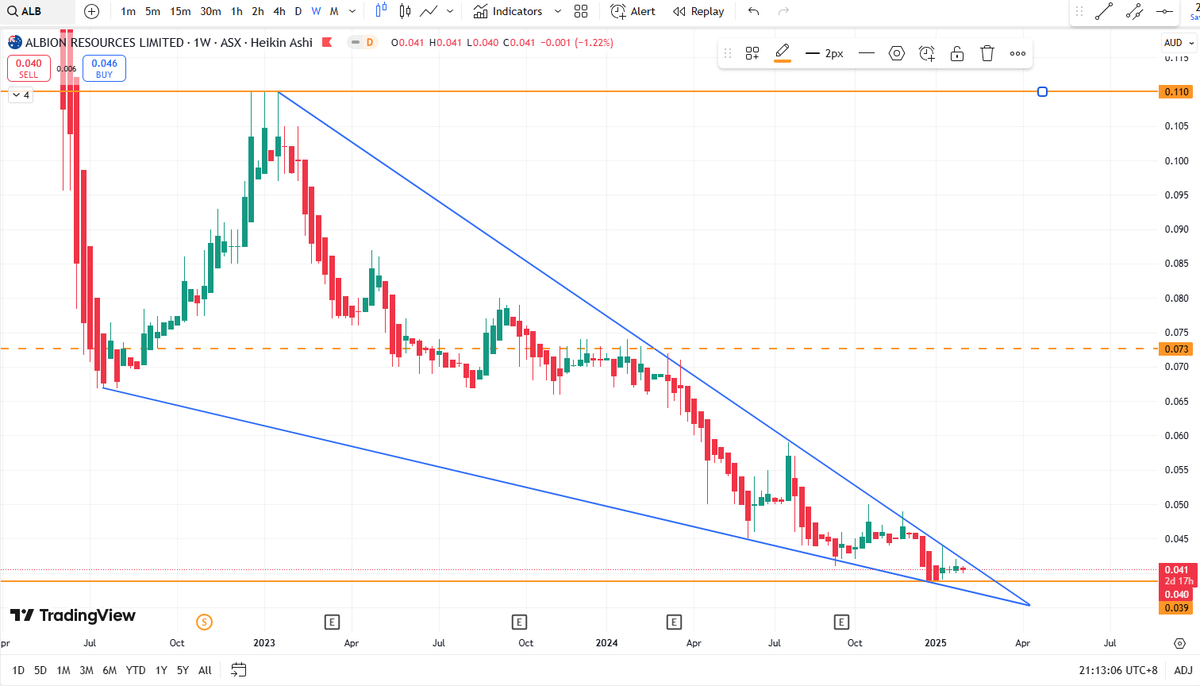Select the 15m timeframe
The height and width of the screenshot is (686, 1200).
point(180,11)
